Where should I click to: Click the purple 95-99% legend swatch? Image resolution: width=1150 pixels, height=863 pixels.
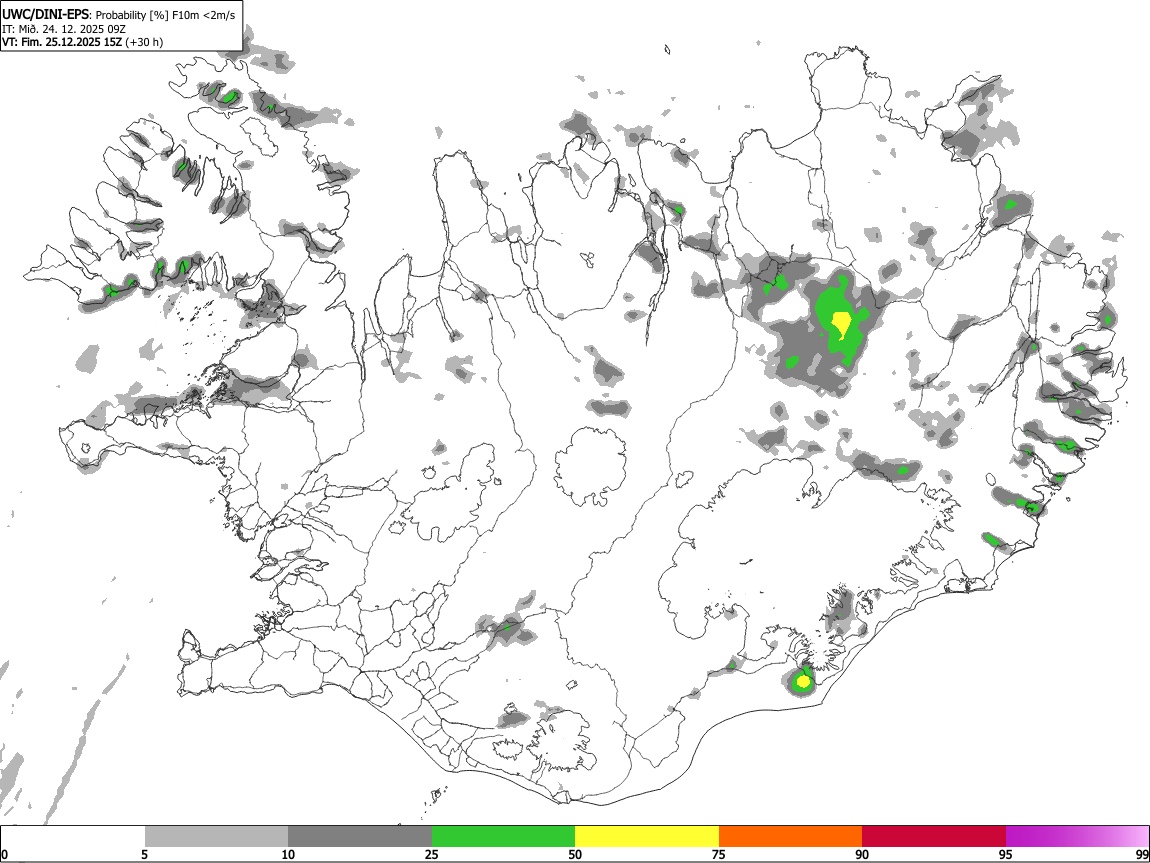click(1077, 837)
